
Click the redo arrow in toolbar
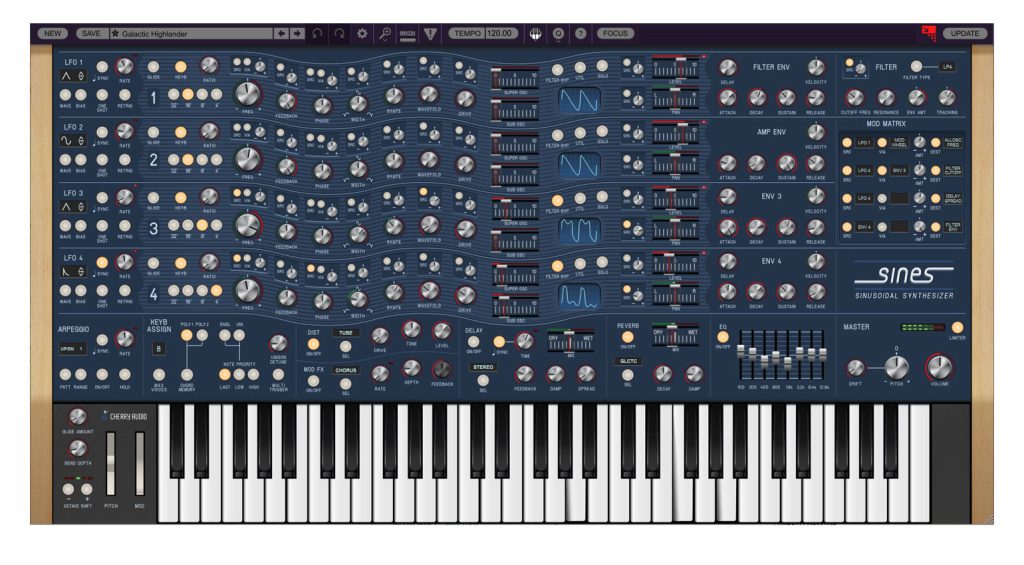(x=340, y=33)
